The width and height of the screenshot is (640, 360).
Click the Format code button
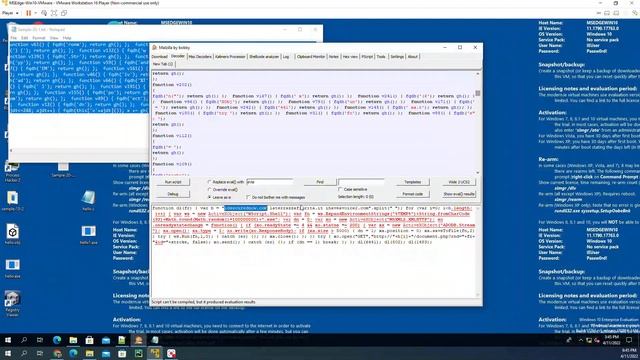pyautogui.click(x=413, y=194)
